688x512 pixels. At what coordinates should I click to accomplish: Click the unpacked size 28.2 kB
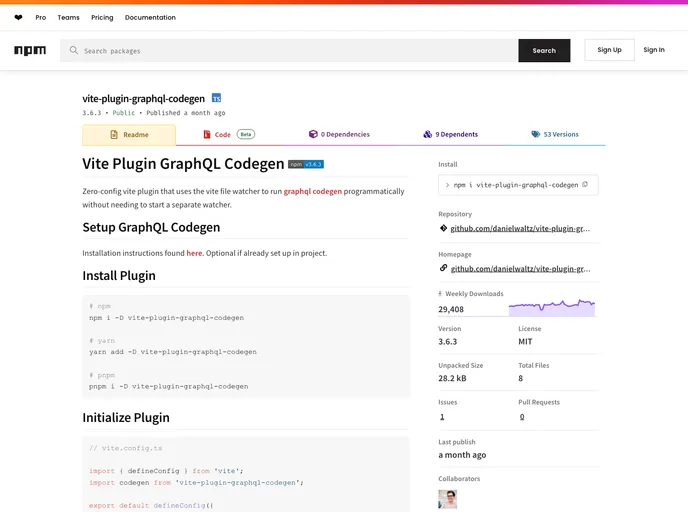(x=452, y=378)
